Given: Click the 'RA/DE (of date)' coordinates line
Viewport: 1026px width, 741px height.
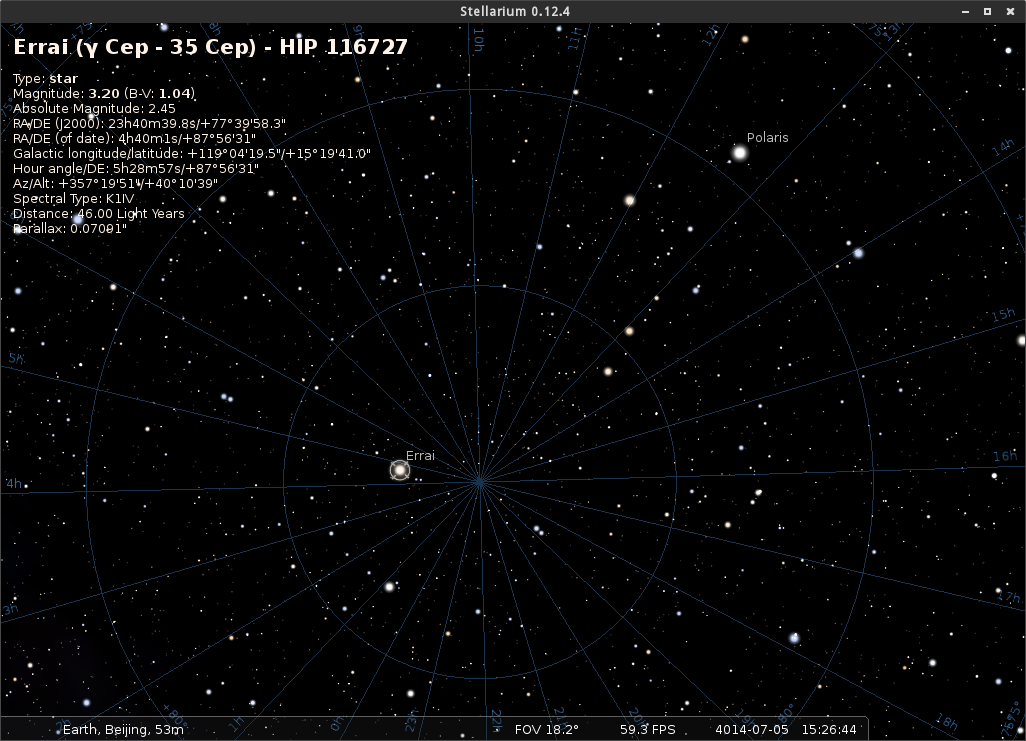Looking at the screenshot, I should click(134, 139).
